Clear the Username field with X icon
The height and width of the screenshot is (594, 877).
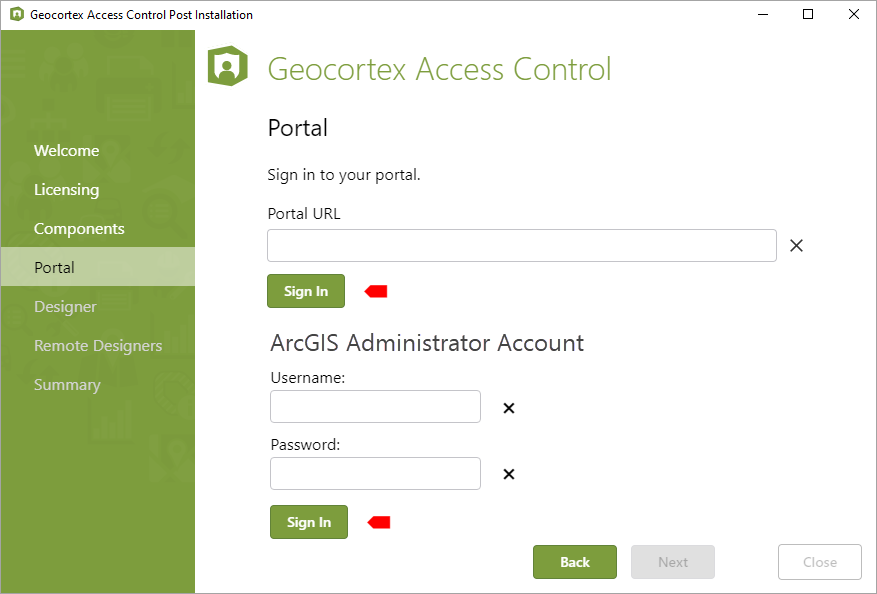pyautogui.click(x=508, y=408)
